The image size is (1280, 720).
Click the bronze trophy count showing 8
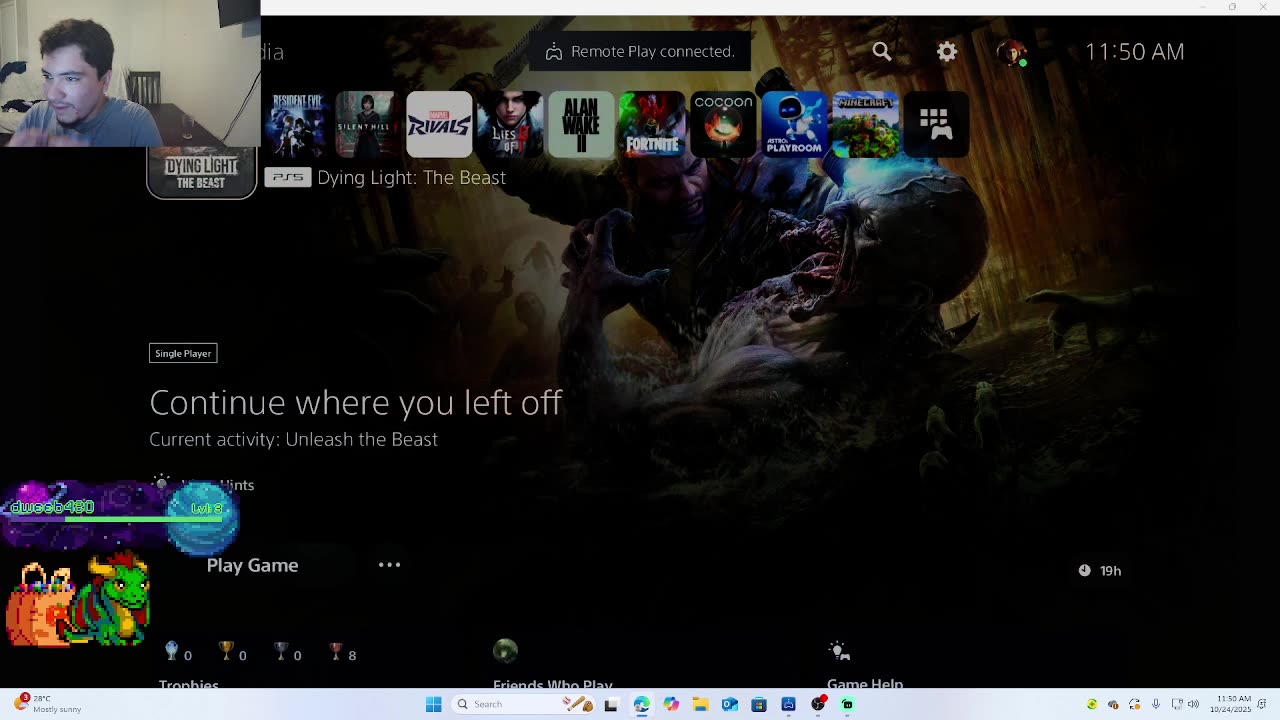tap(342, 654)
